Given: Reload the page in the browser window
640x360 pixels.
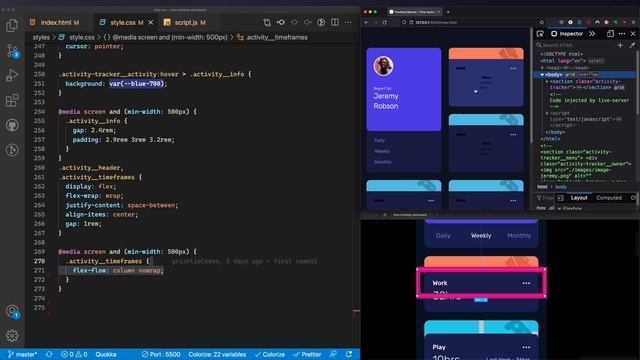Looking at the screenshot, I should click(x=384, y=22).
